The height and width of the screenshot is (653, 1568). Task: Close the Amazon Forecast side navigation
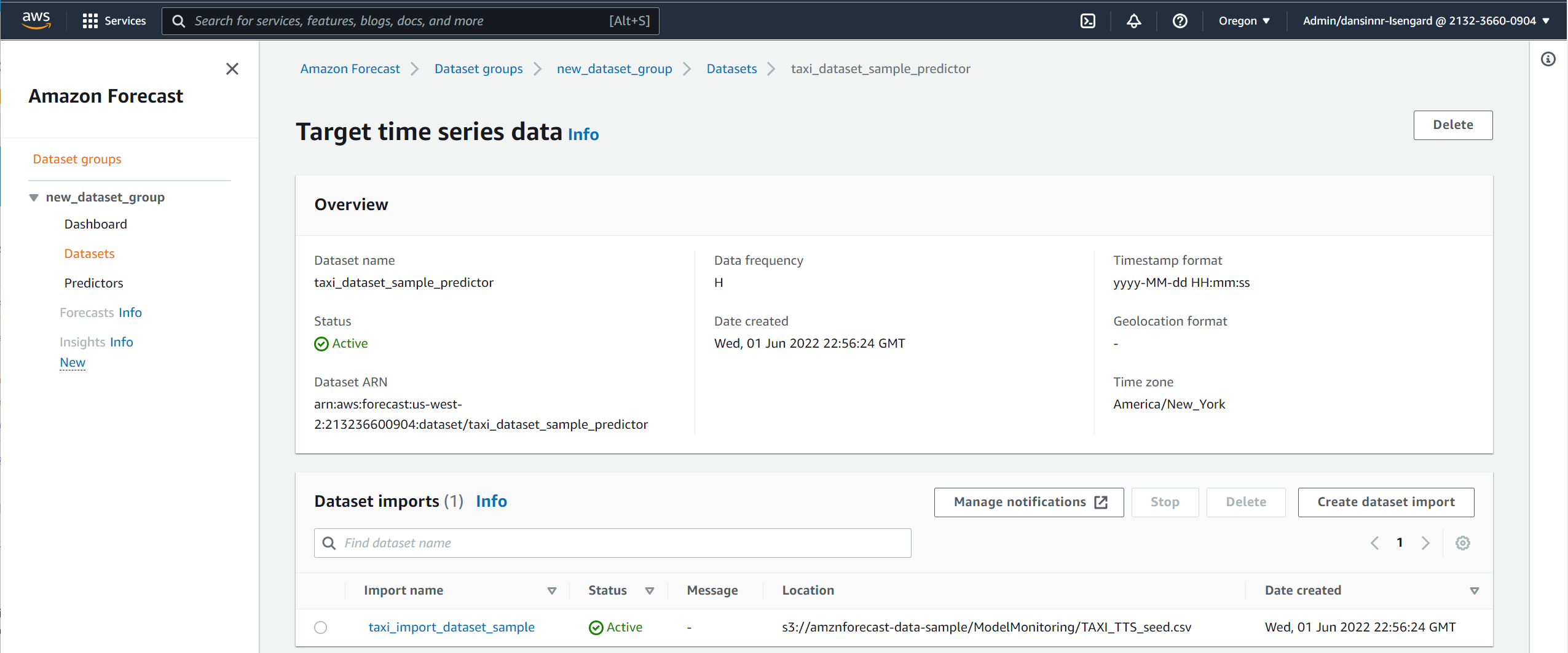coord(232,69)
